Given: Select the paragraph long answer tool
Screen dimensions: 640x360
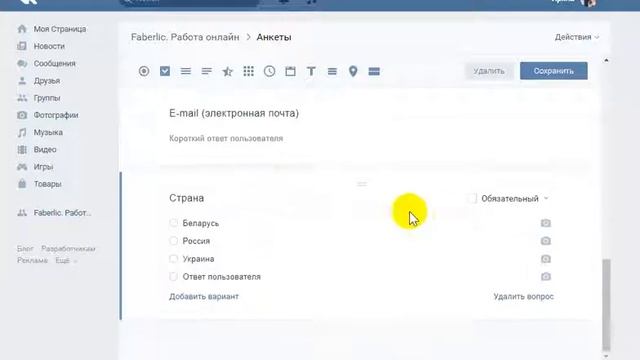Looking at the screenshot, I should [332, 71].
